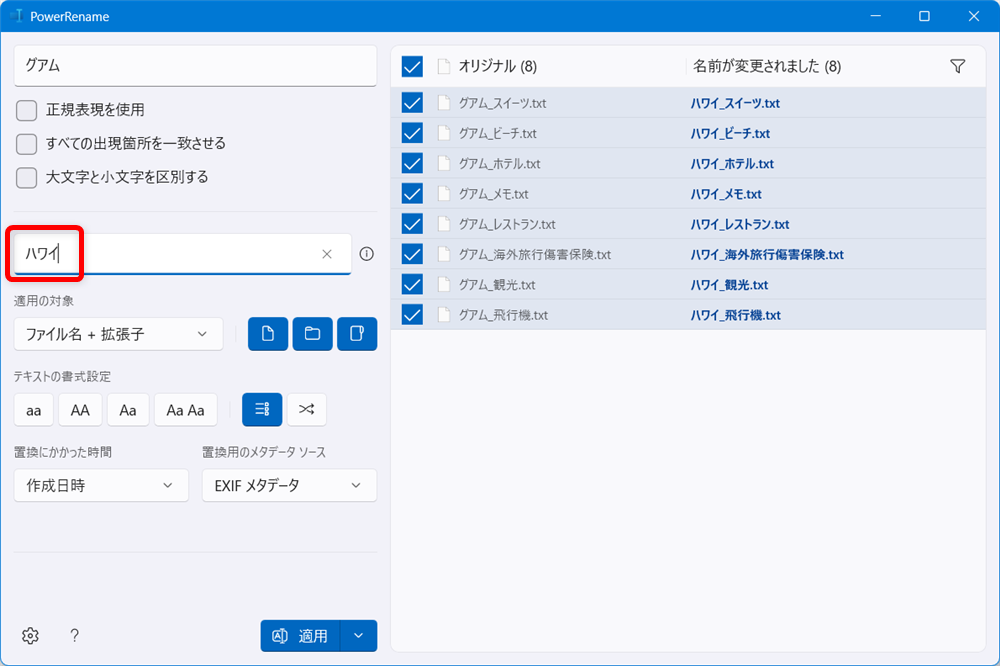
Task: Open the EXIF メタデータ dropdown
Action: [289, 485]
